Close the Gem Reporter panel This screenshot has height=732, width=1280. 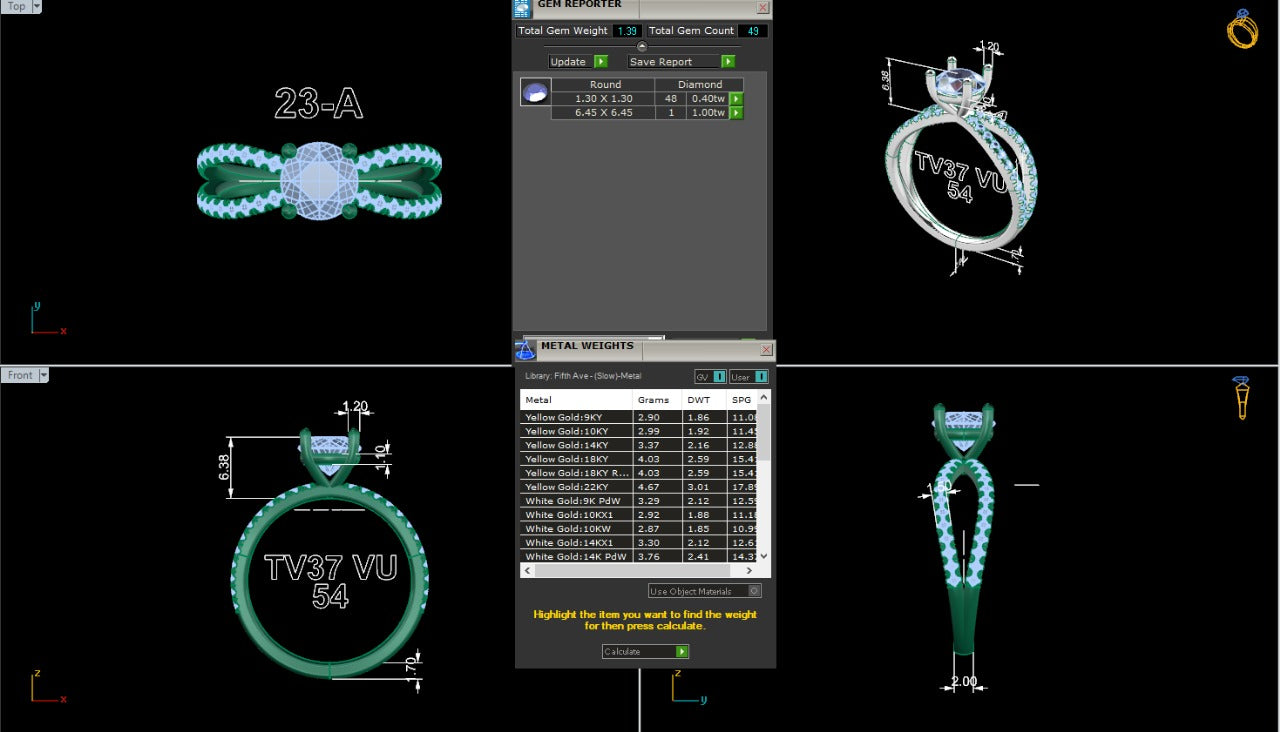pos(763,7)
